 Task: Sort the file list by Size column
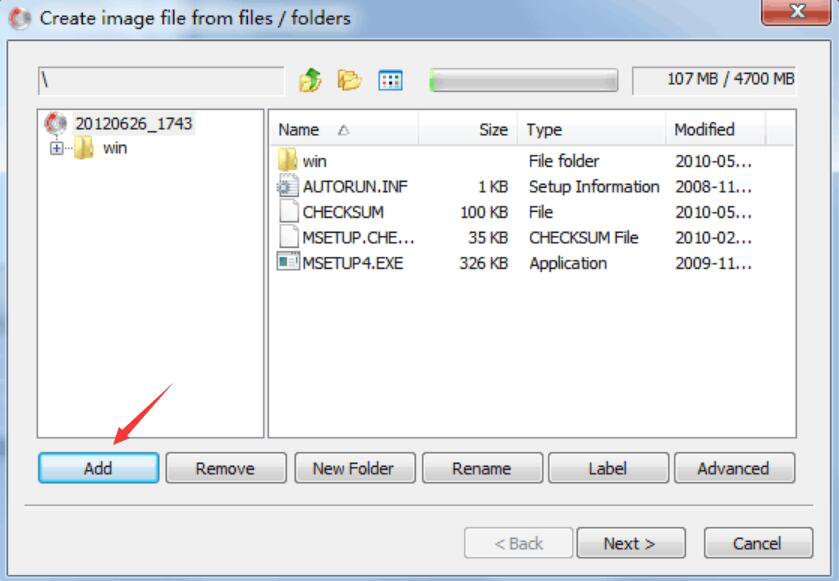[468, 129]
